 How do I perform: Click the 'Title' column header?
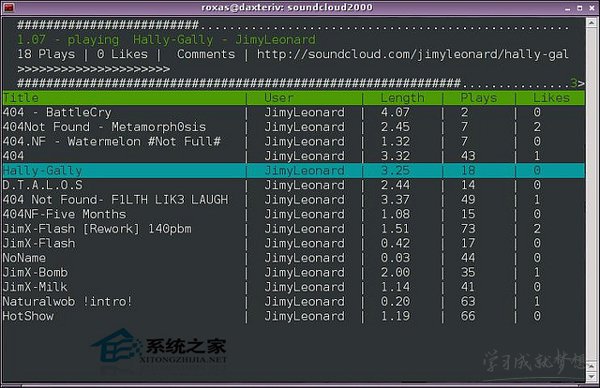click(x=21, y=98)
